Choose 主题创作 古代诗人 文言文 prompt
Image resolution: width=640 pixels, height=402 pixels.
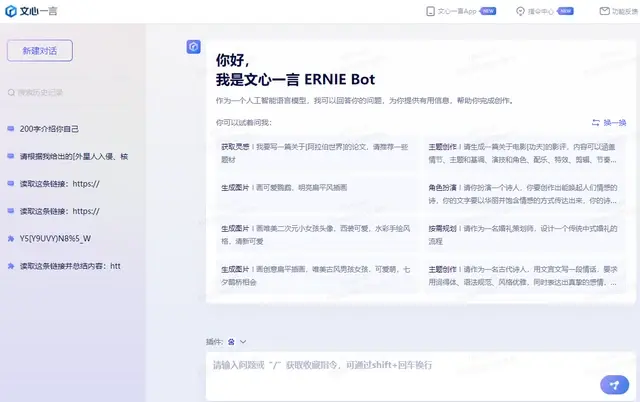[x=524, y=276]
